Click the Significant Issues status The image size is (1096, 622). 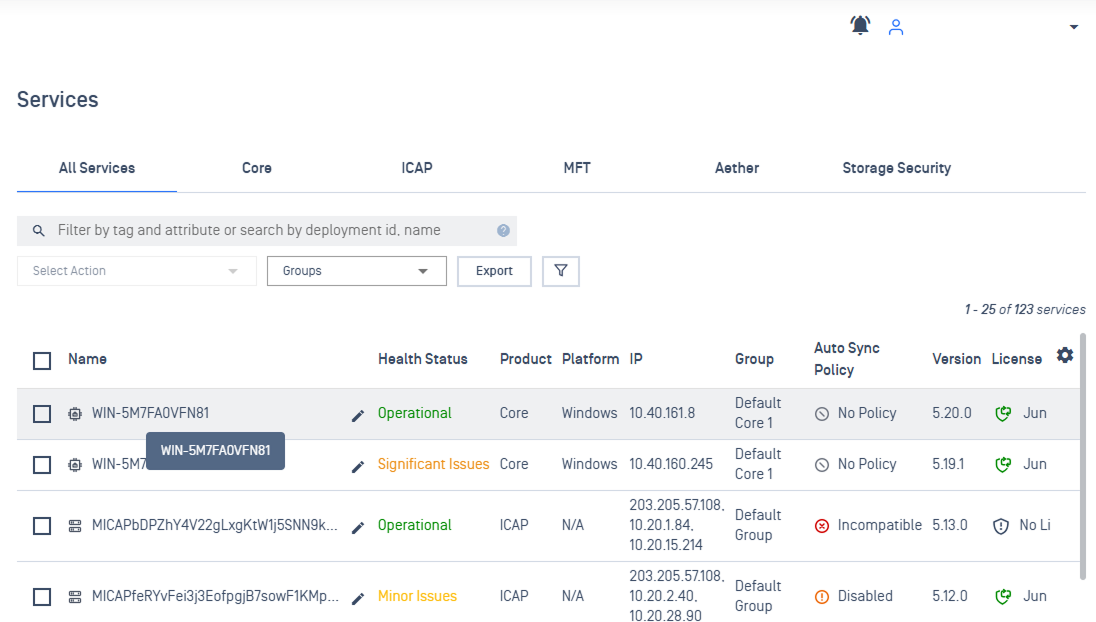pos(433,464)
